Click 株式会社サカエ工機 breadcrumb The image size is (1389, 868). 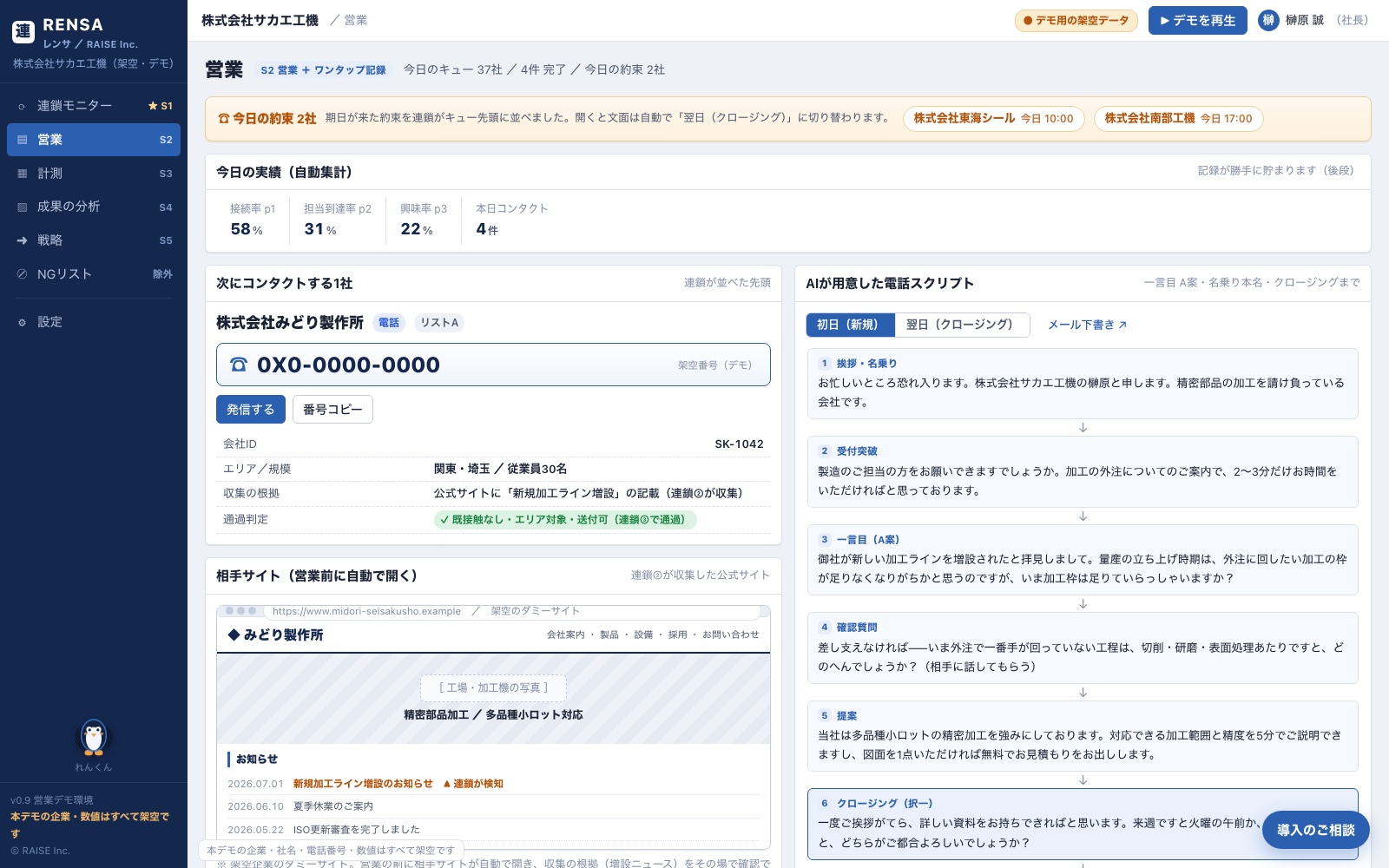(260, 20)
